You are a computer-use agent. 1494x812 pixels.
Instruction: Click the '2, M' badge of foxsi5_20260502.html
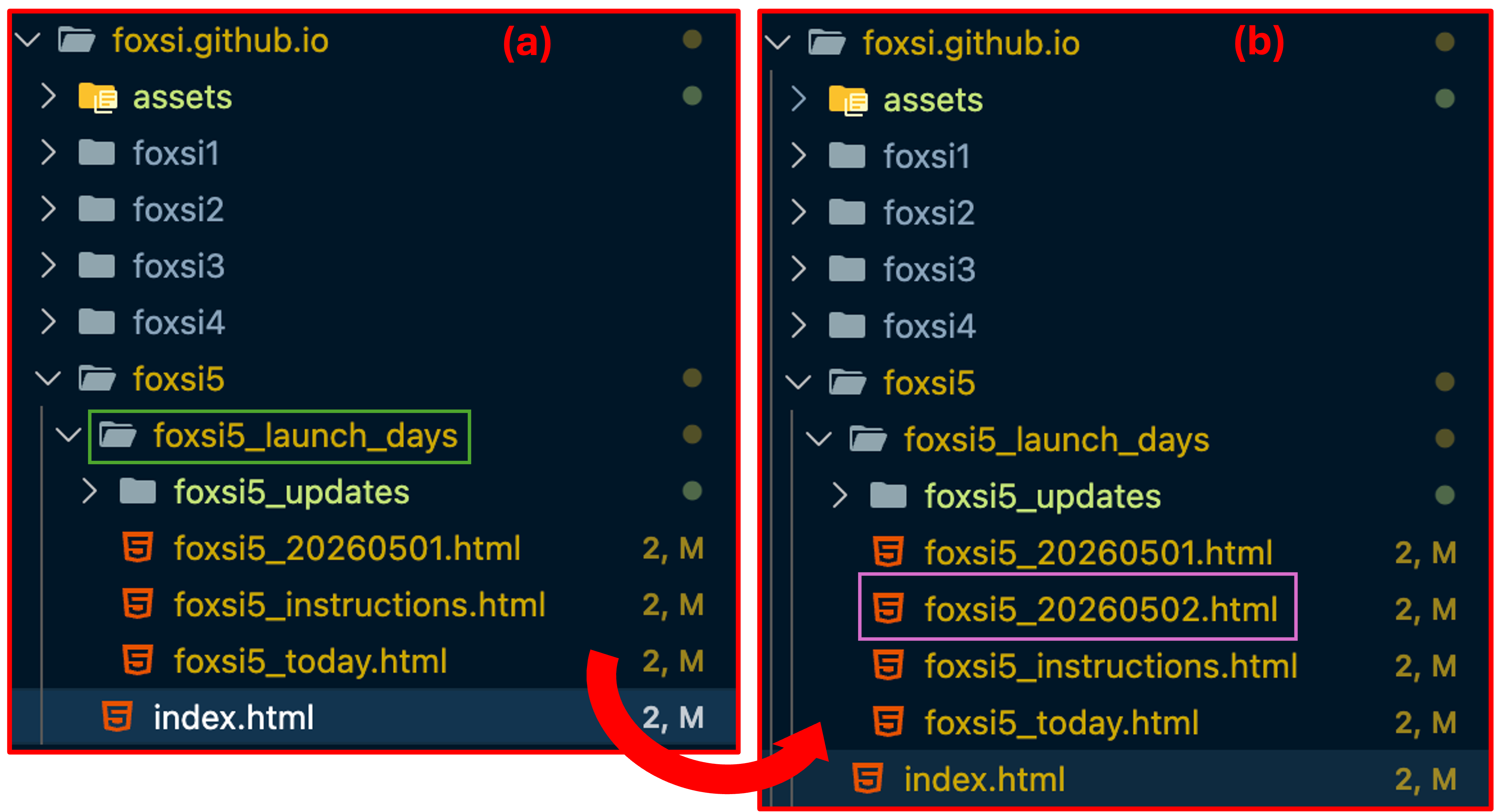pos(1425,609)
